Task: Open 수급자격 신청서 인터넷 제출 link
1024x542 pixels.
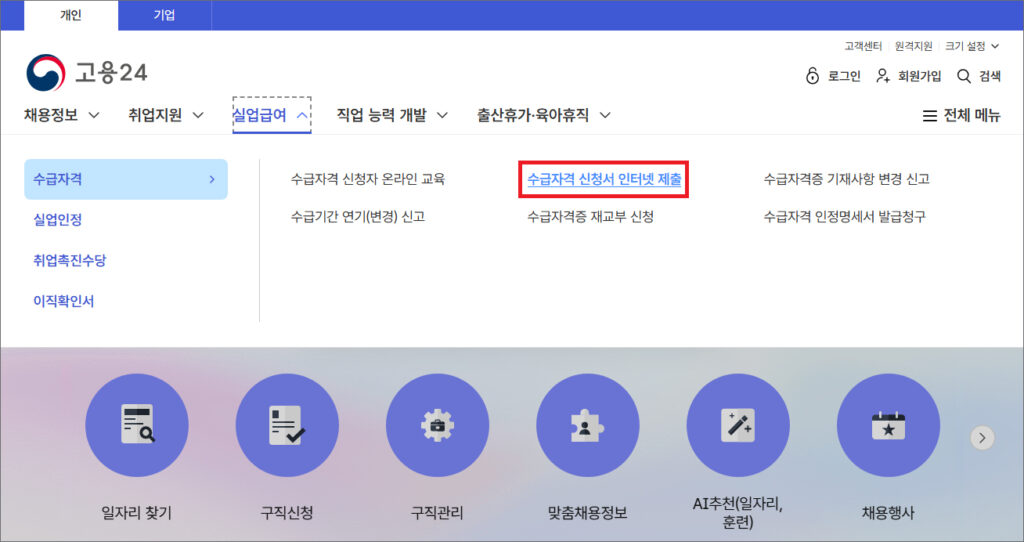Action: pyautogui.click(x=604, y=180)
